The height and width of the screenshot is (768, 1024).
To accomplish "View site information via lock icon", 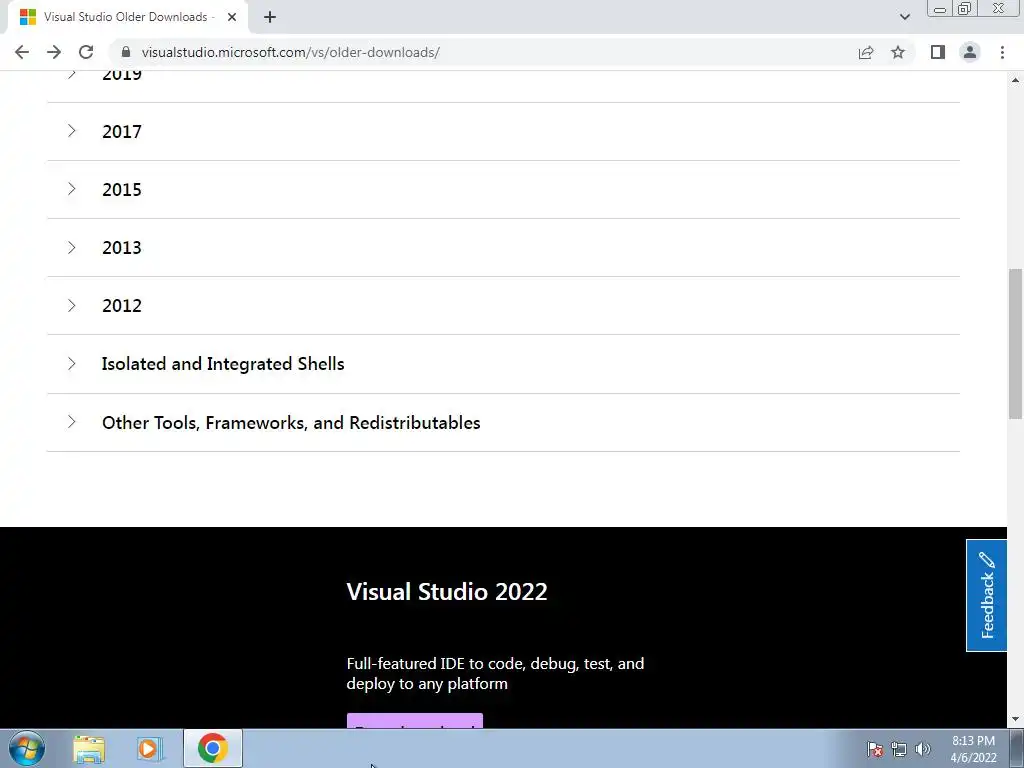I will [x=126, y=52].
